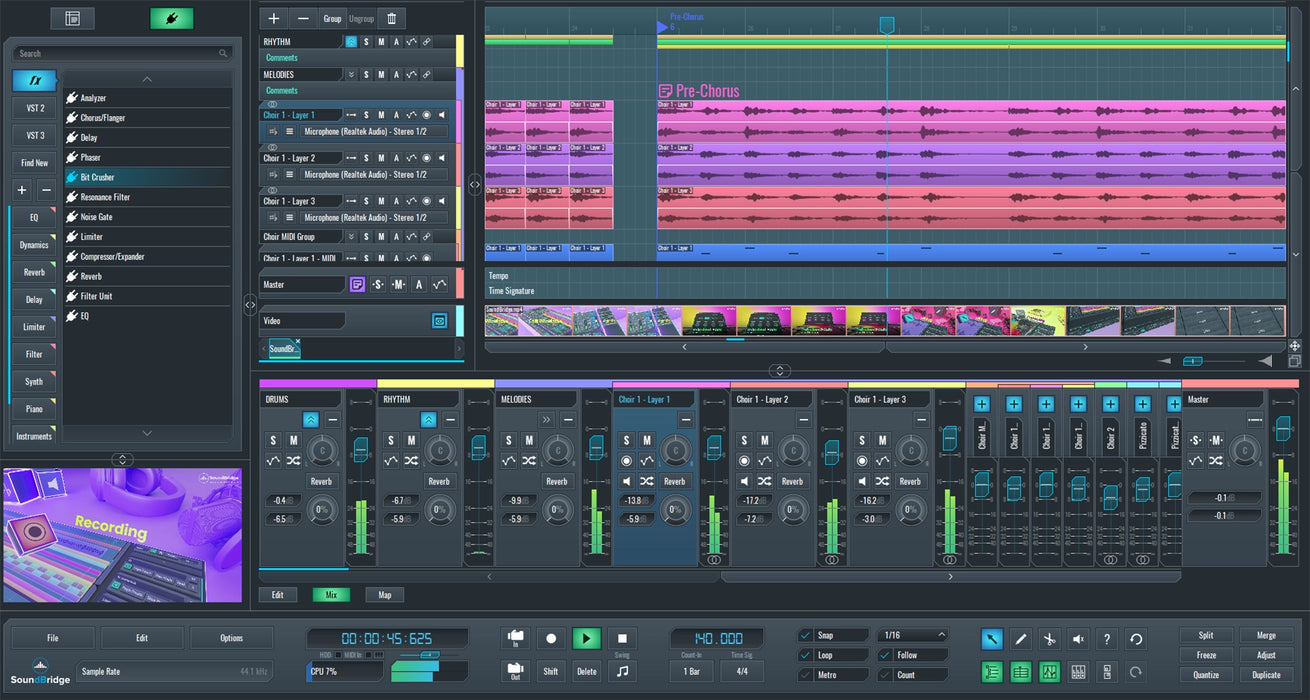
Task: Select the pencil draw tool
Action: tap(1021, 639)
